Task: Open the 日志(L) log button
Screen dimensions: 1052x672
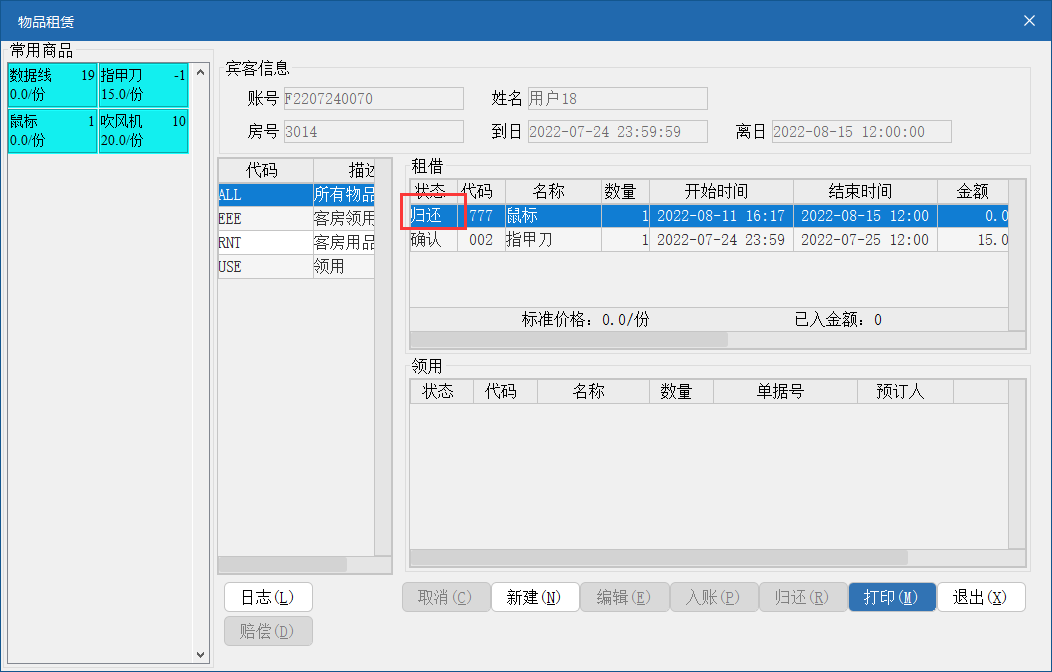Action: click(268, 597)
